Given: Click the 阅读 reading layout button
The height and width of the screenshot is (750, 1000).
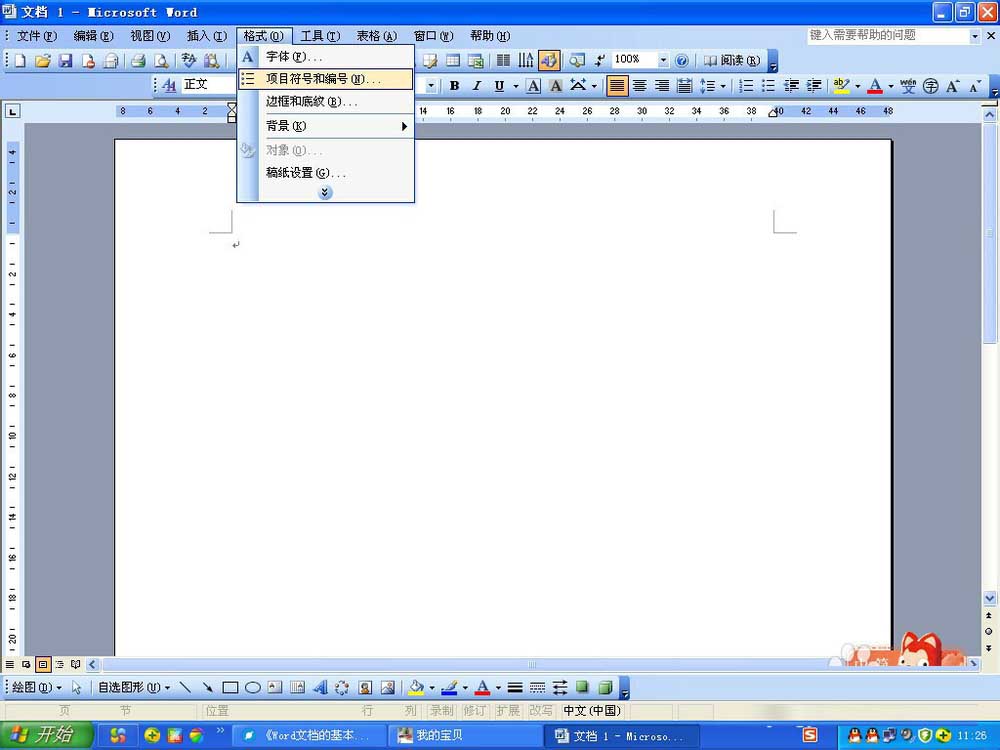Looking at the screenshot, I should click(x=732, y=61).
